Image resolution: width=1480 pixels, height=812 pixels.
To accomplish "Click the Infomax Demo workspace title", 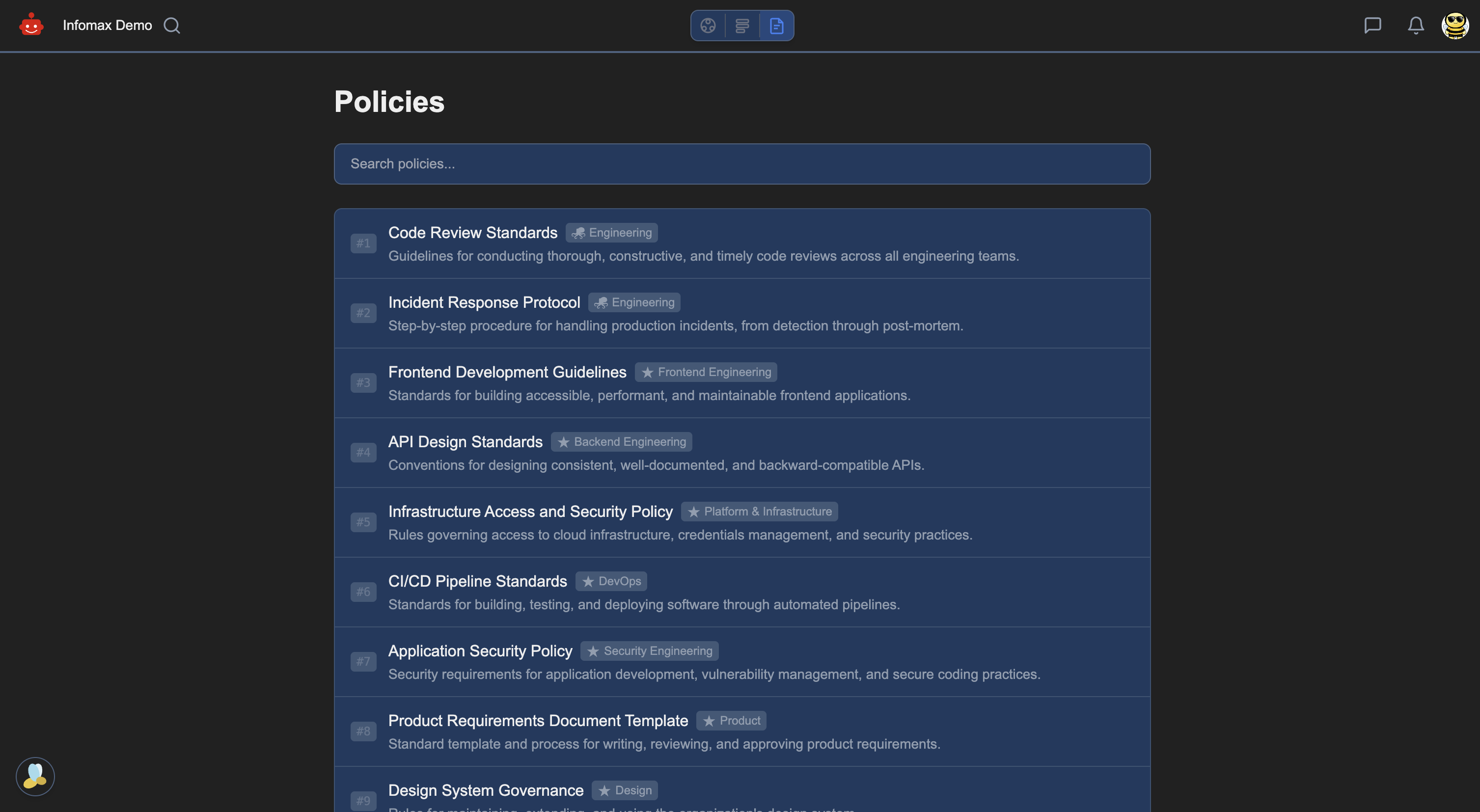I will [107, 25].
